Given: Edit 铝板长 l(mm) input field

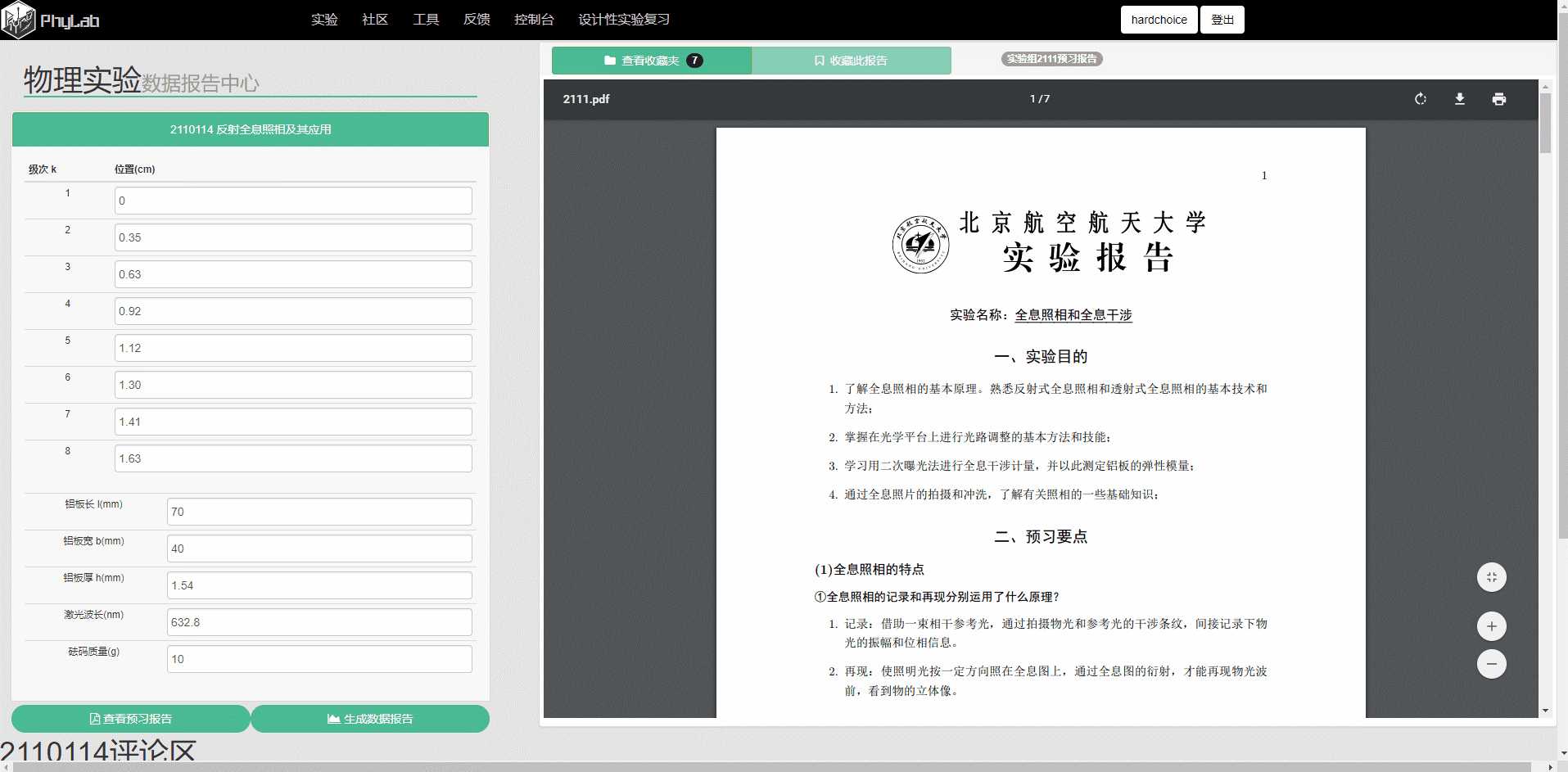Looking at the screenshot, I should pos(319,512).
